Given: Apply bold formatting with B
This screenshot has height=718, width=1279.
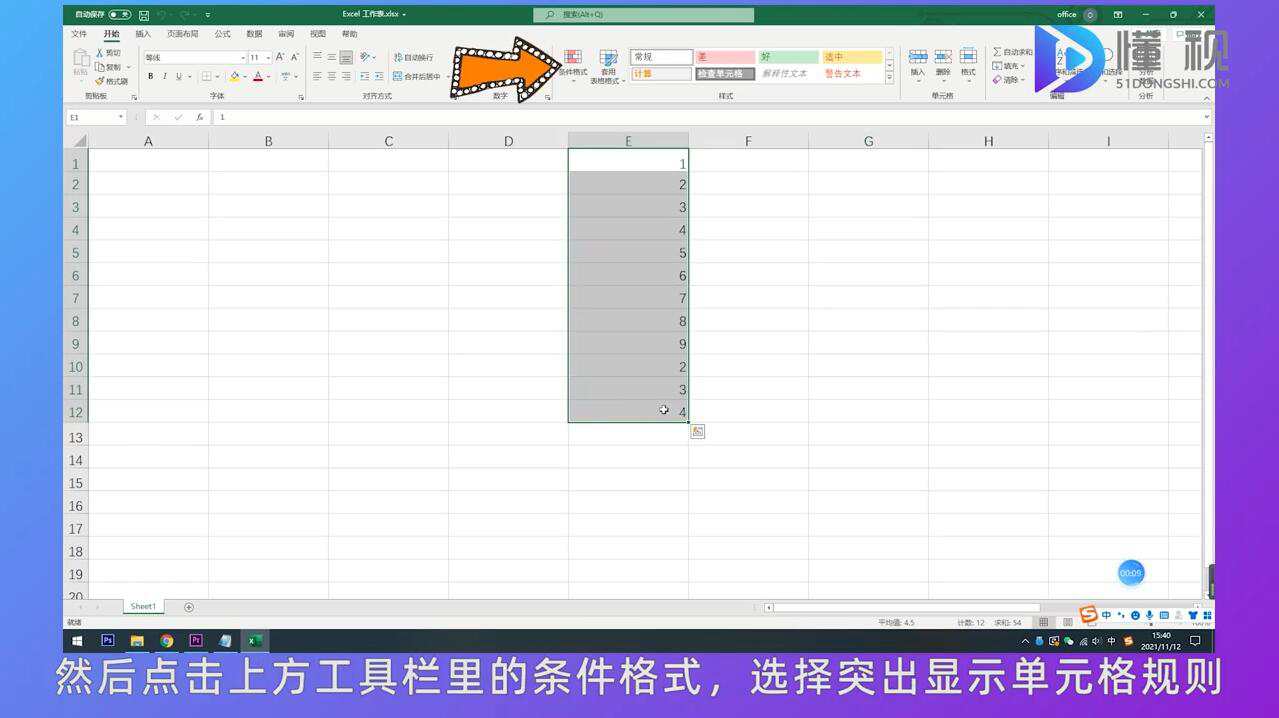Looking at the screenshot, I should point(151,76).
